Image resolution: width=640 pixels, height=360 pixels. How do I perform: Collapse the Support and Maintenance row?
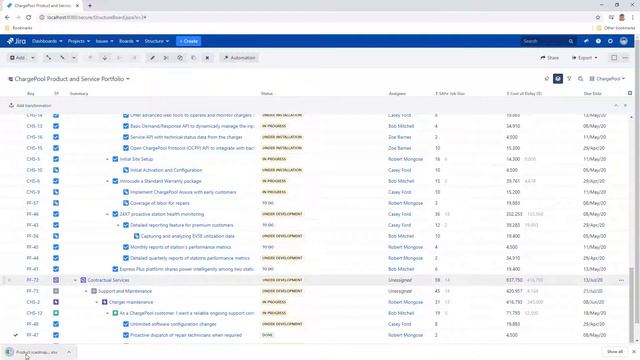click(86, 291)
